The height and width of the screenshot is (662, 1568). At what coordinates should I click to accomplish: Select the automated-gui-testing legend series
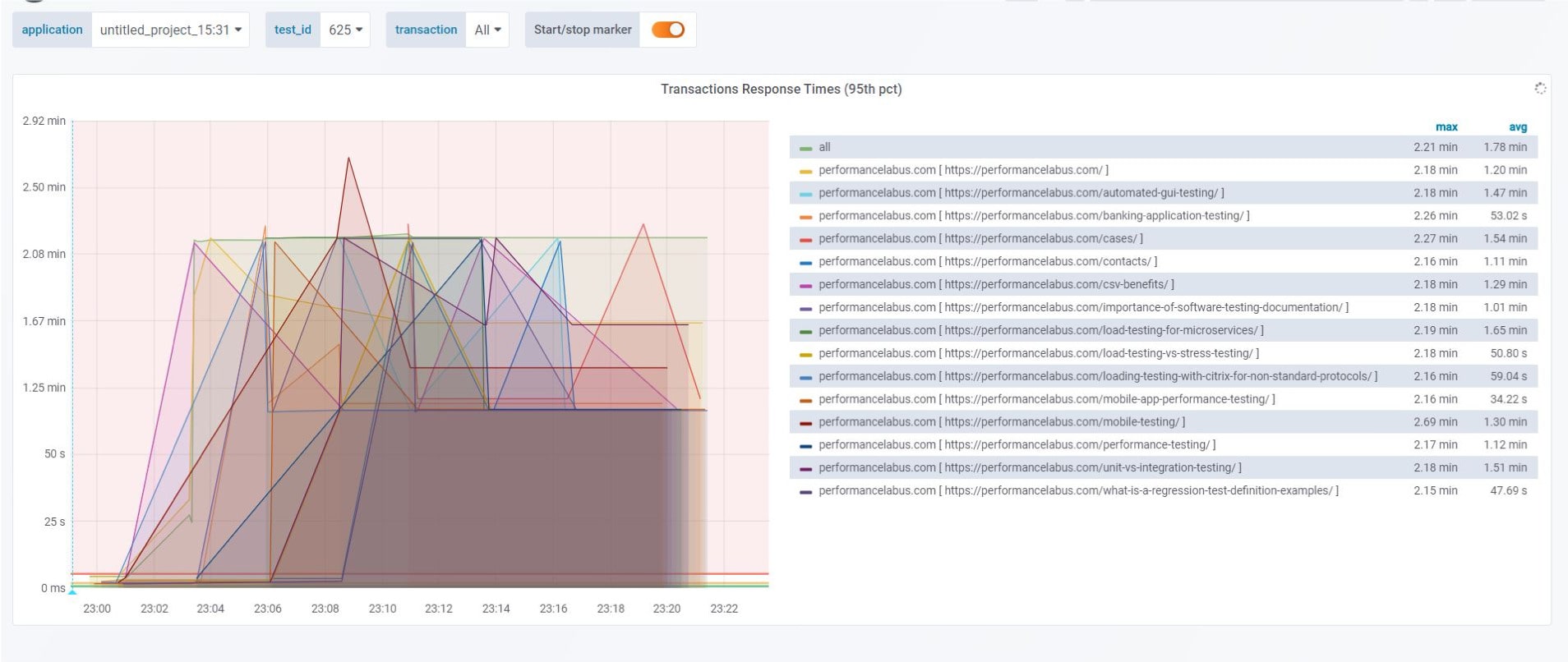(1022, 193)
